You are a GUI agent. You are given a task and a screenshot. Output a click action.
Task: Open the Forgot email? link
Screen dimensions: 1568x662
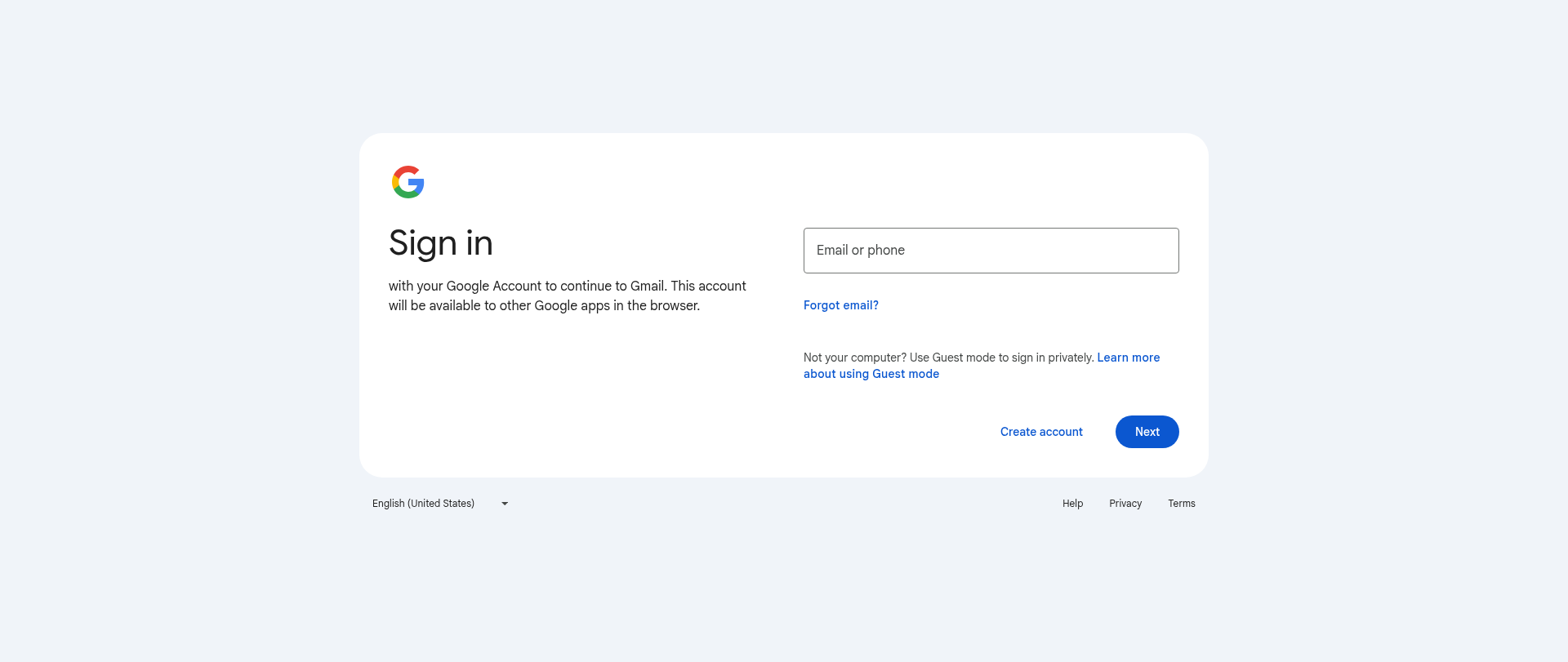[x=840, y=305]
